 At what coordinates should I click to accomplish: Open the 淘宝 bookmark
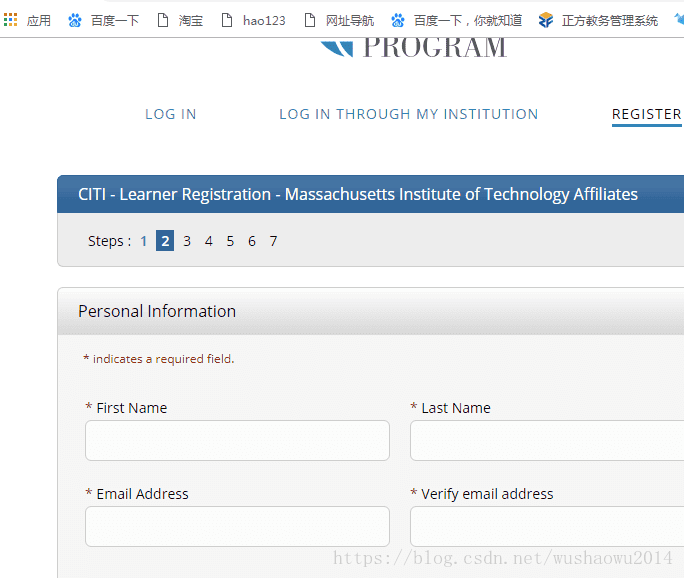pyautogui.click(x=180, y=20)
